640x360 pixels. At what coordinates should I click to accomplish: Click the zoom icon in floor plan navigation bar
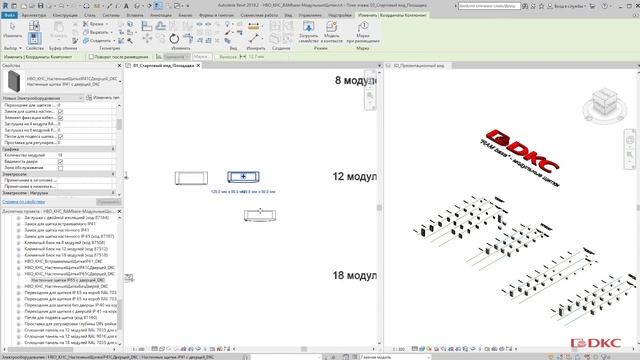click(x=370, y=96)
